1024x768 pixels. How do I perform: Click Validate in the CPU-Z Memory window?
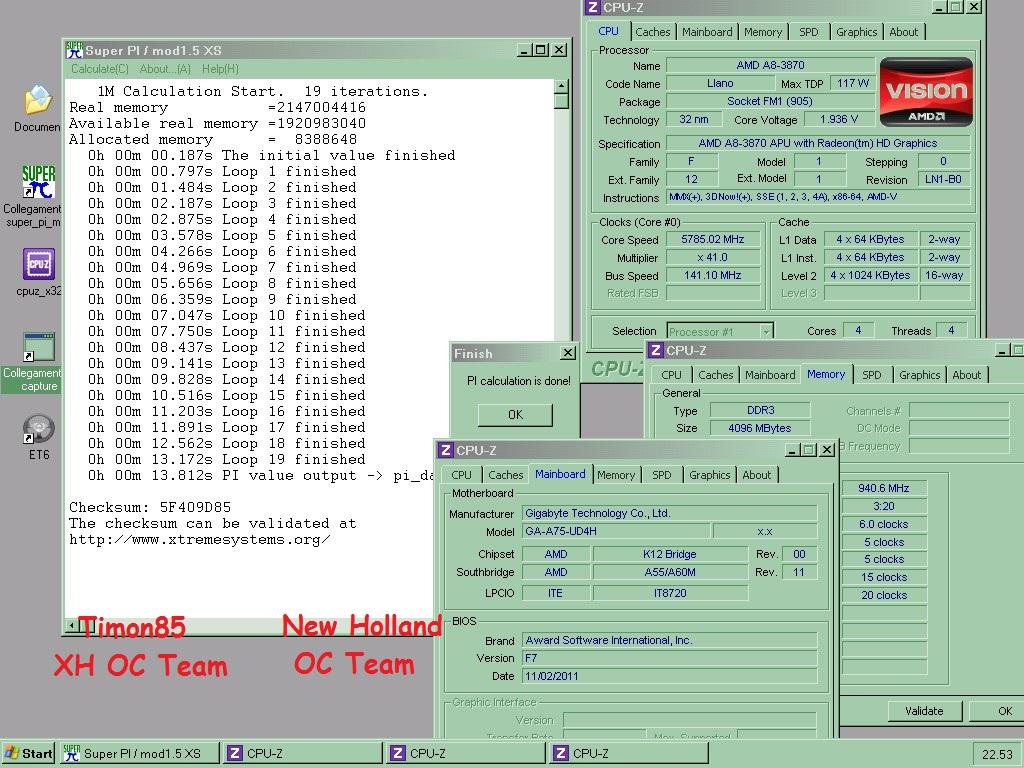pyautogui.click(x=924, y=711)
